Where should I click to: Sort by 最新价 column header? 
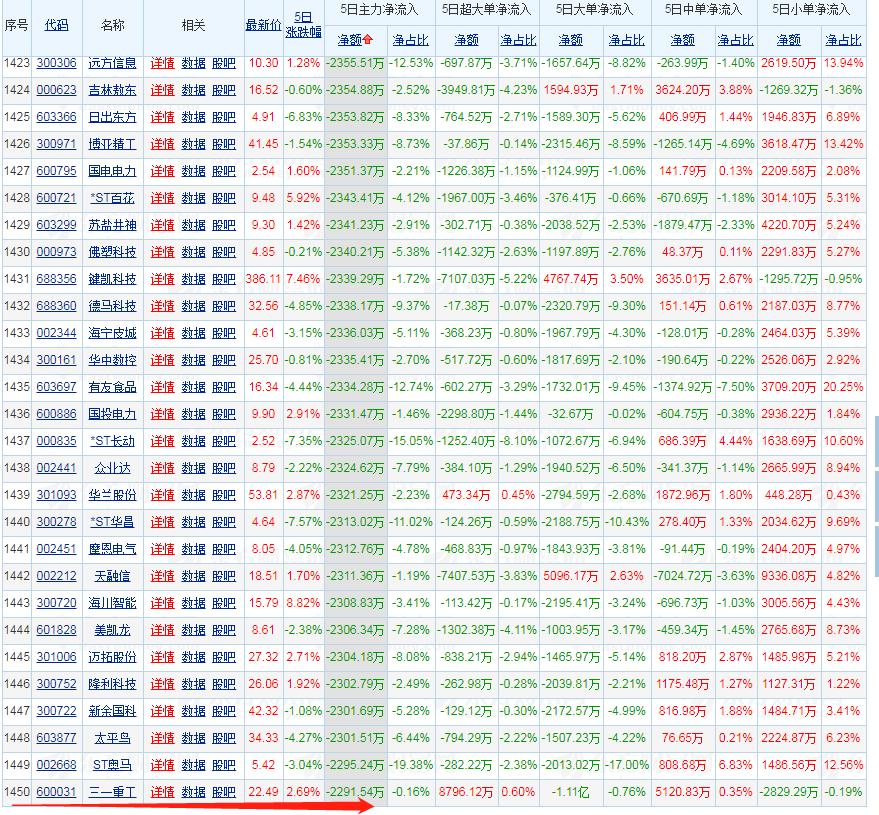coord(263,25)
